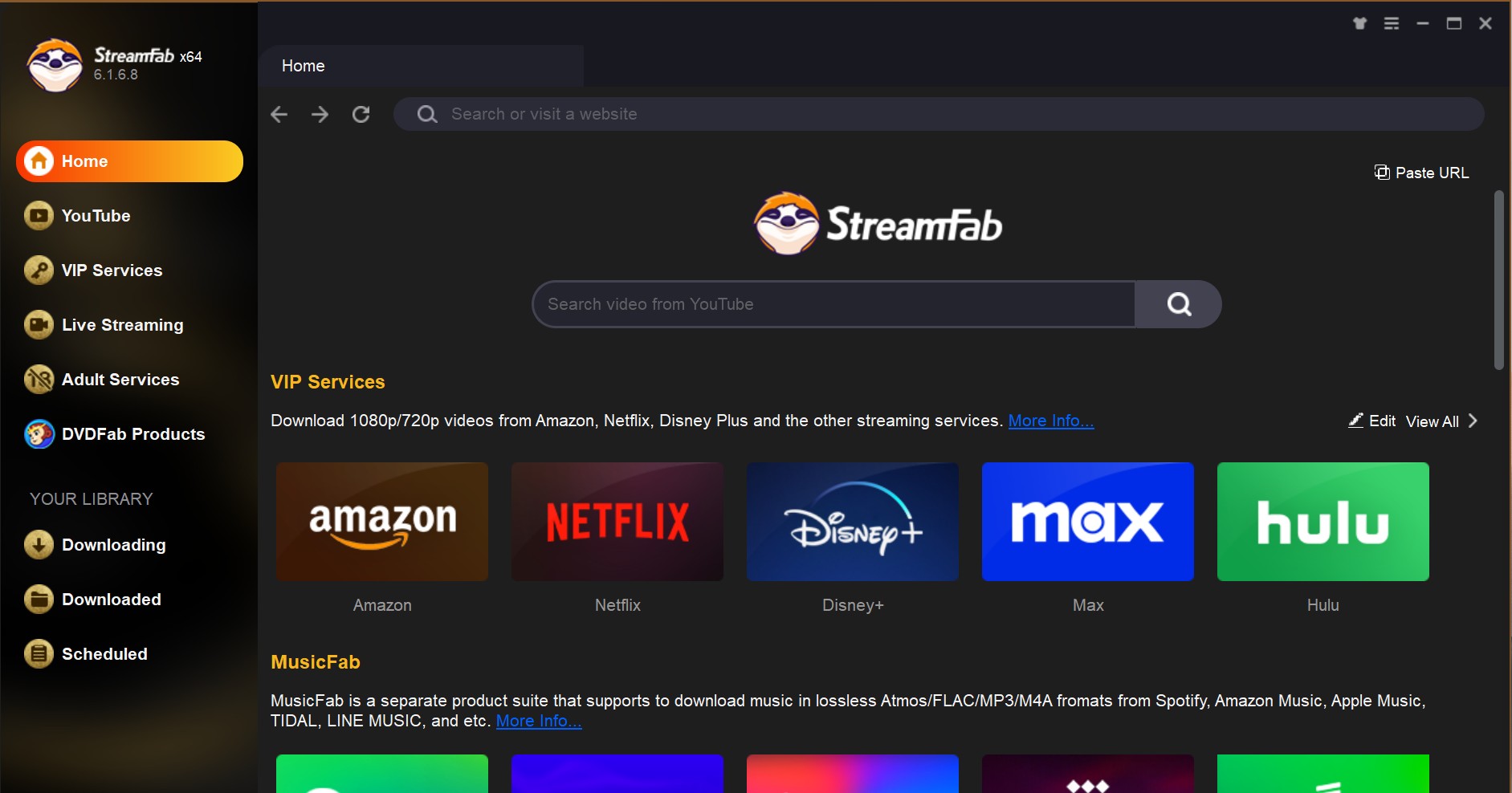Click the MusicFab section heading
Viewport: 1512px width, 793px height.
(x=316, y=662)
